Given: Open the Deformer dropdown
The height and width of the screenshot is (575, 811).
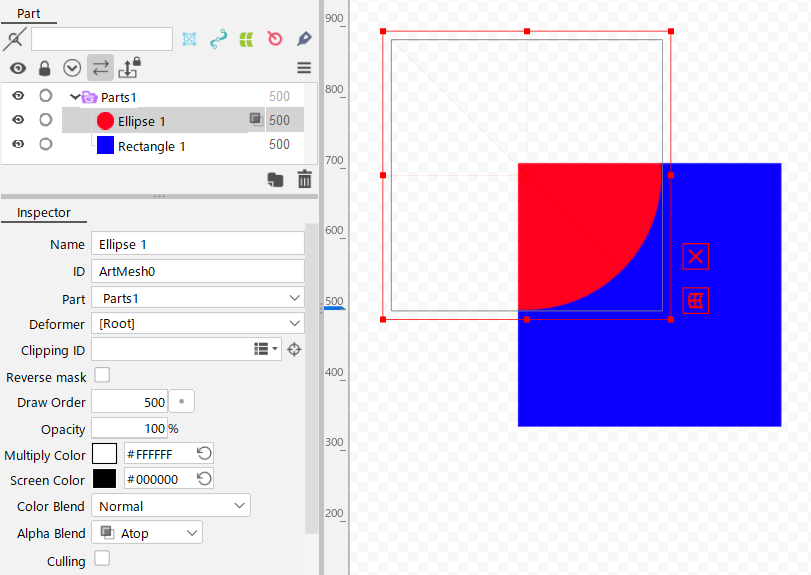Looking at the screenshot, I should coord(197,323).
